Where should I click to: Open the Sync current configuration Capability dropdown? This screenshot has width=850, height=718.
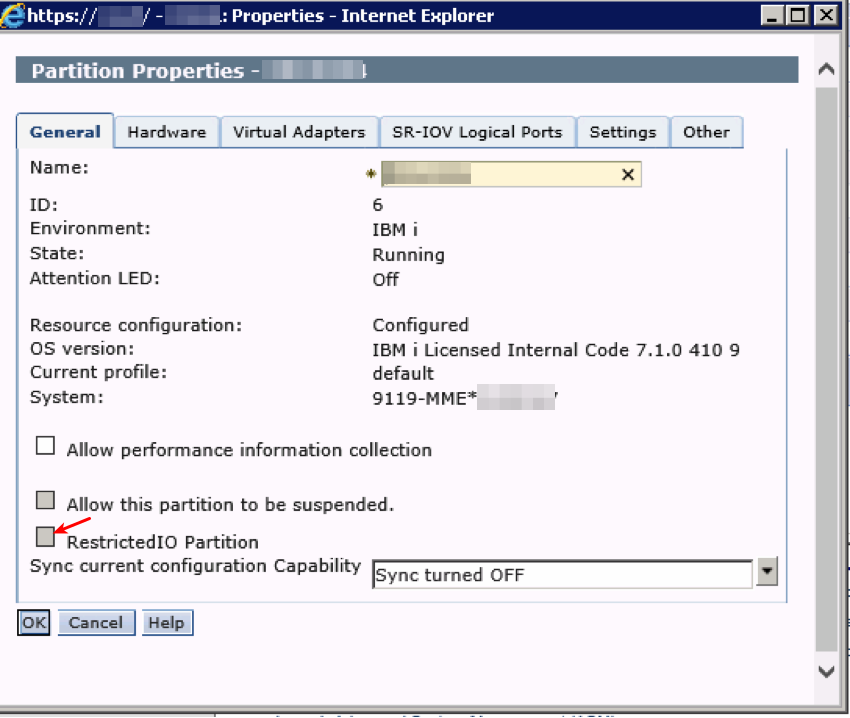click(765, 573)
